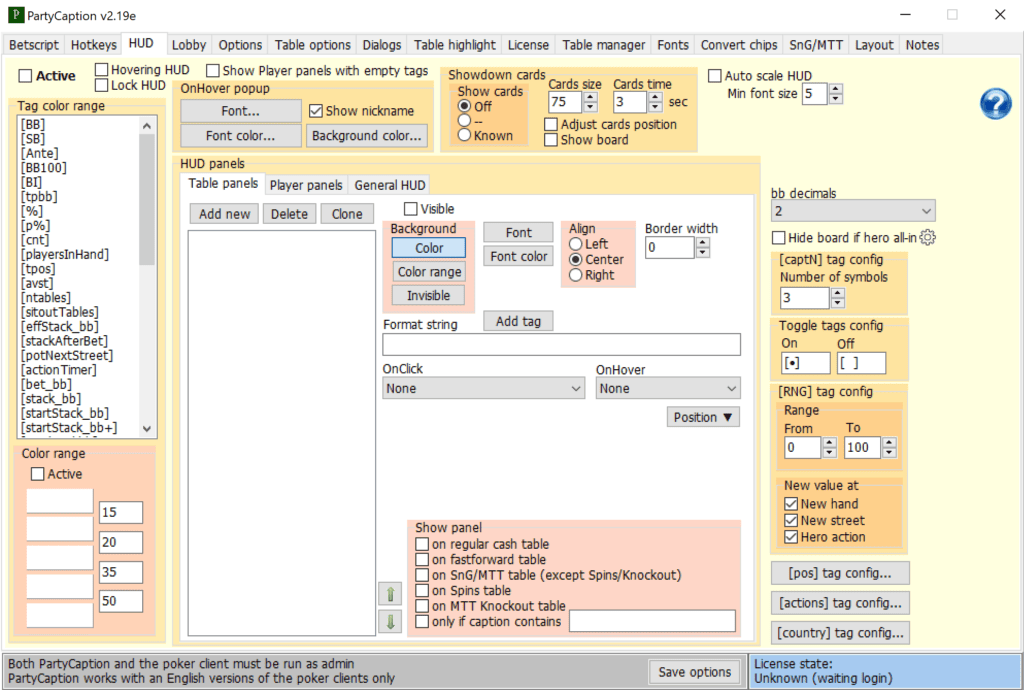Click the PartyCaption app icon in title bar
The image size is (1024, 690).
pos(16,15)
